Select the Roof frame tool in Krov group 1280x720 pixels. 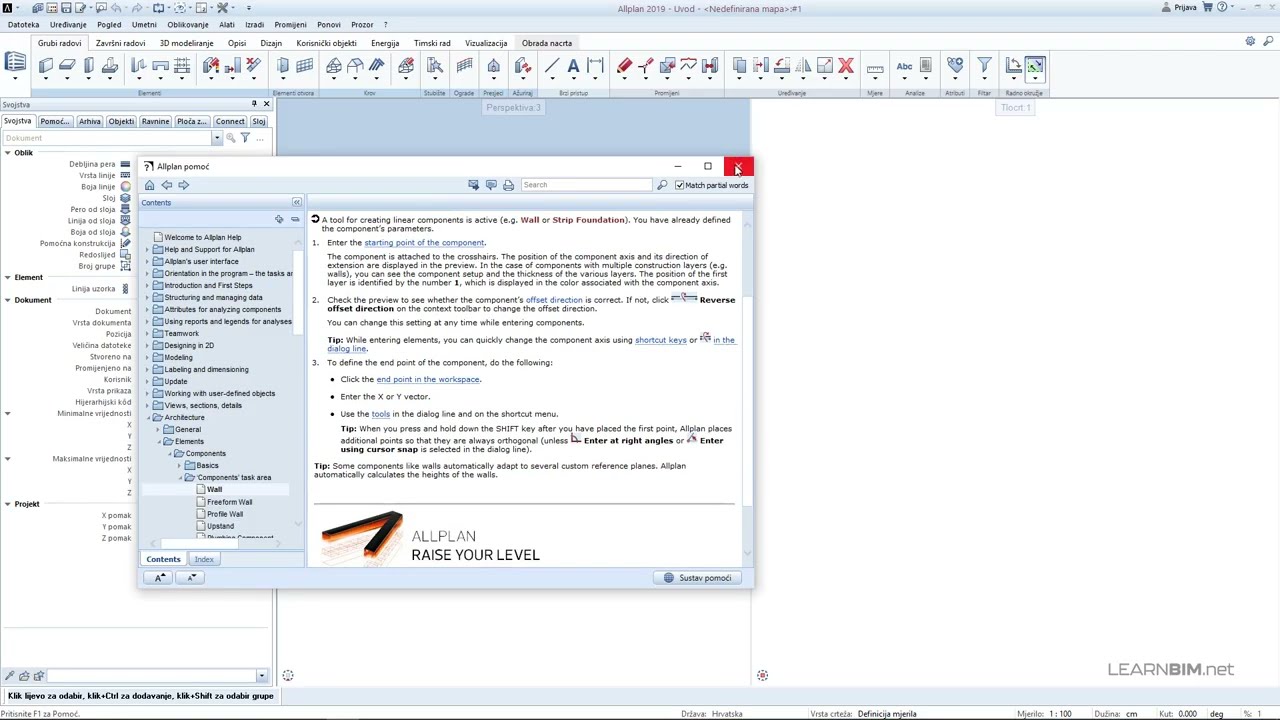pos(334,66)
